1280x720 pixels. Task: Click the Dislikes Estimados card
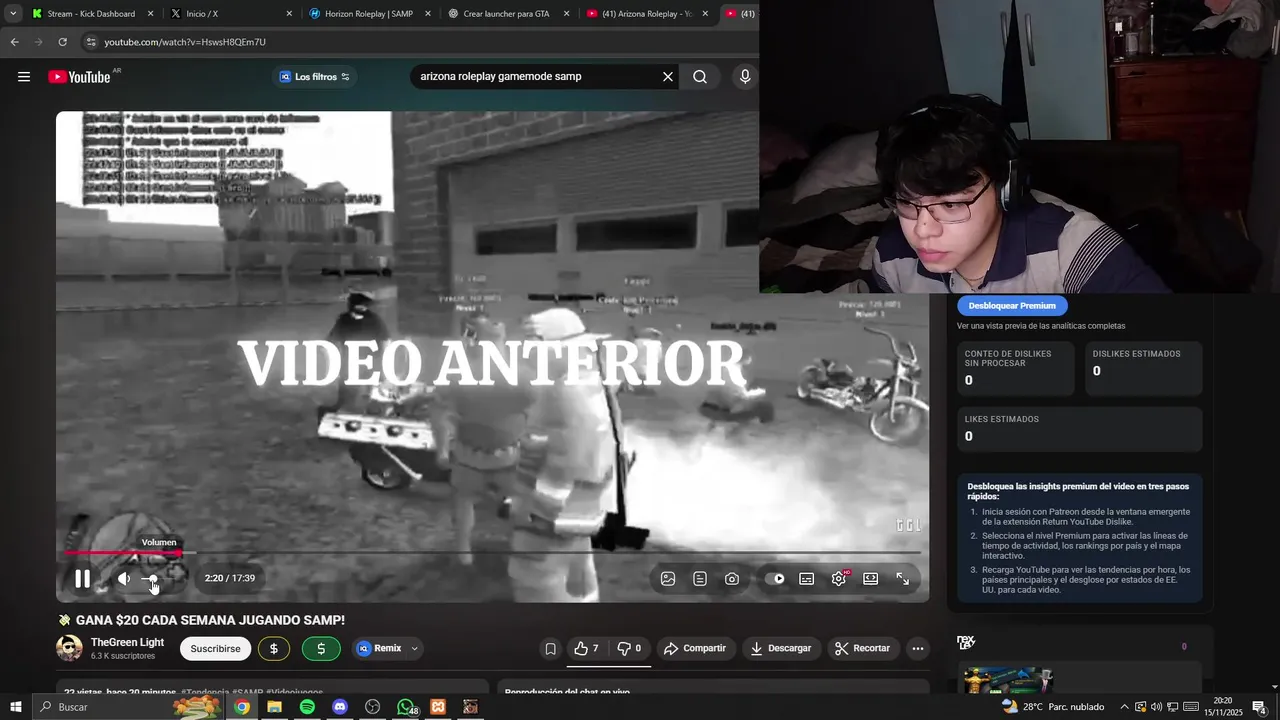1143,368
